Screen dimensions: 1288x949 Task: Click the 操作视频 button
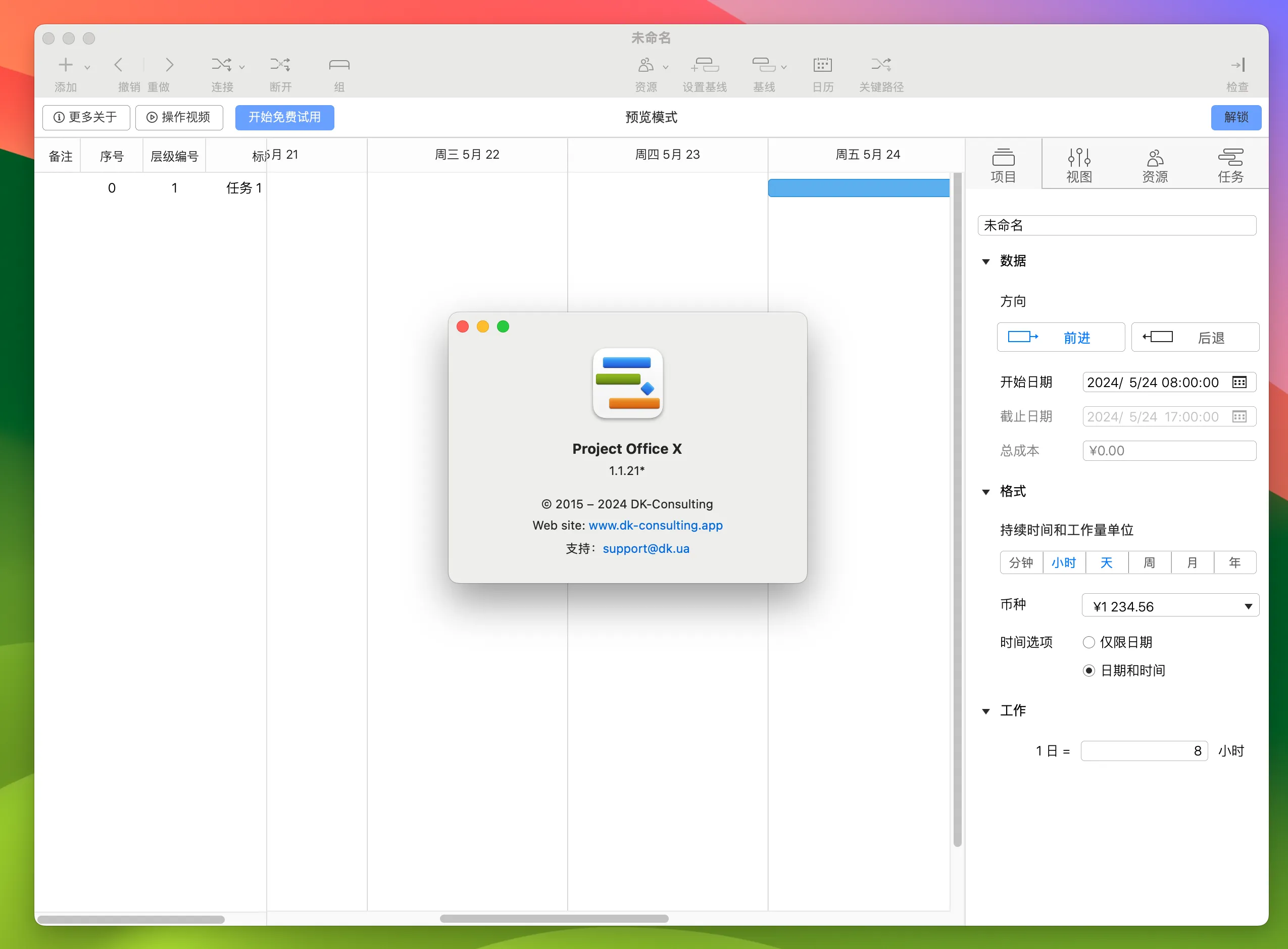click(179, 117)
